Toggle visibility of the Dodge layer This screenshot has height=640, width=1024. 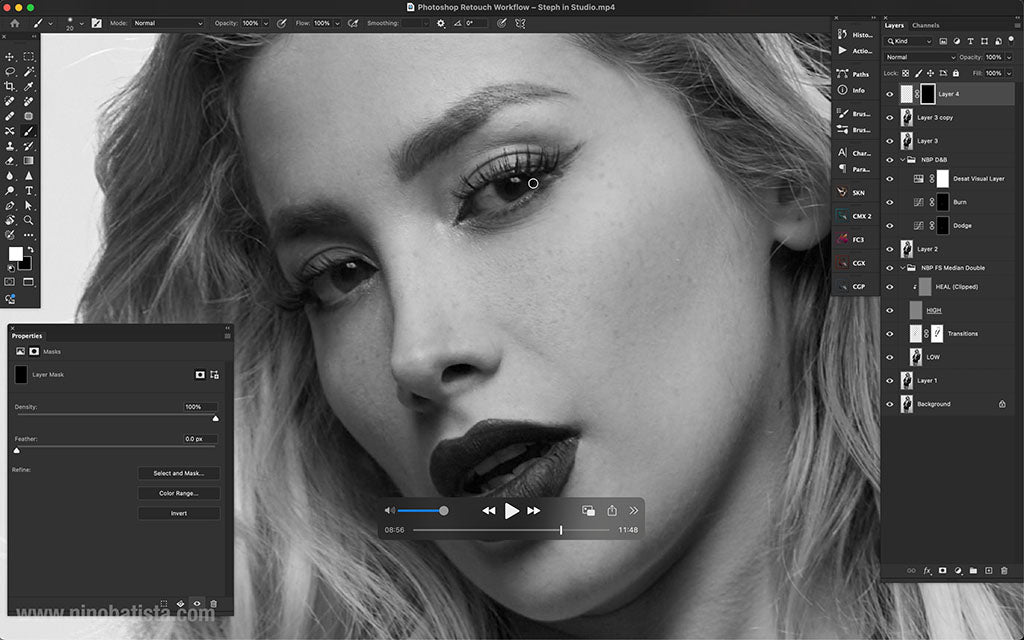(x=889, y=224)
